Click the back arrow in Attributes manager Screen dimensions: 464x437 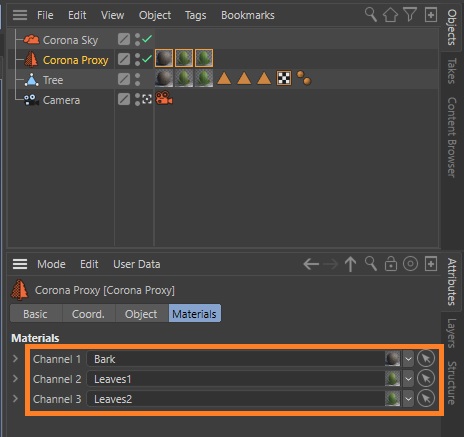point(311,264)
